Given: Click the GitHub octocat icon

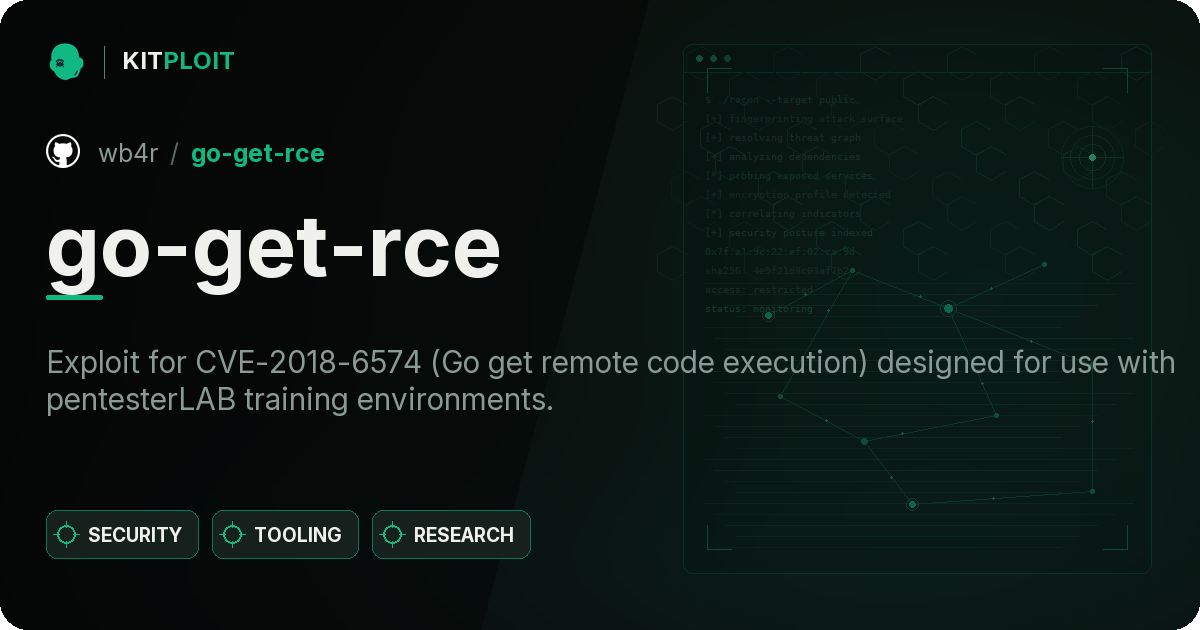Looking at the screenshot, I should pos(63,152).
